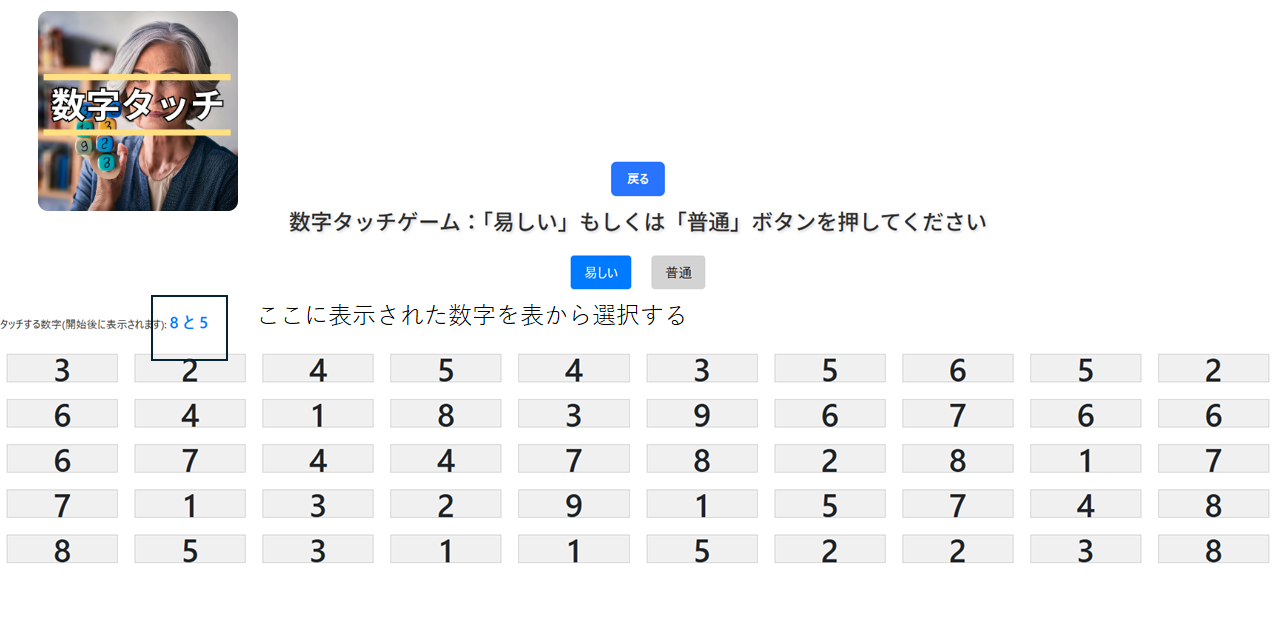
Task: Tap the 4 in the second row
Action: coord(189,414)
